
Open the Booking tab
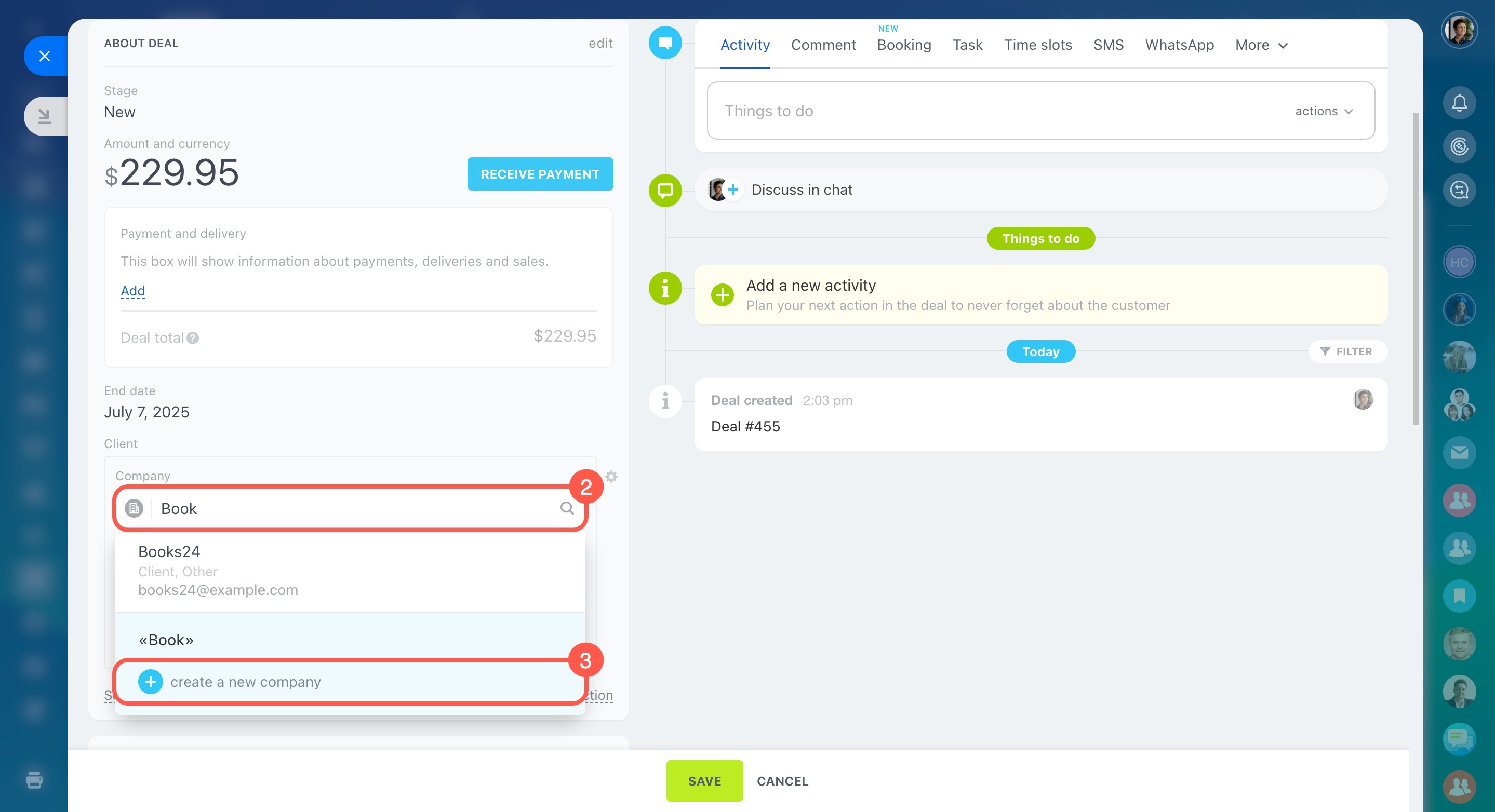[x=904, y=45]
